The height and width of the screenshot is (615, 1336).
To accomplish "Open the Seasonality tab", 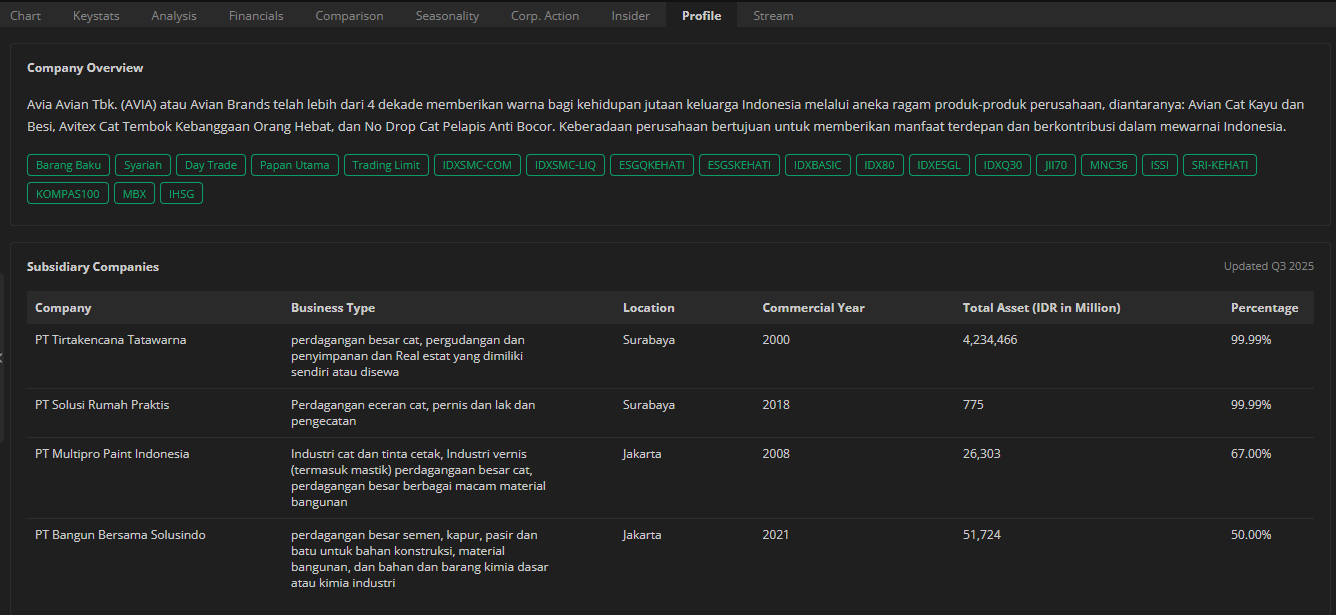I will pyautogui.click(x=447, y=15).
